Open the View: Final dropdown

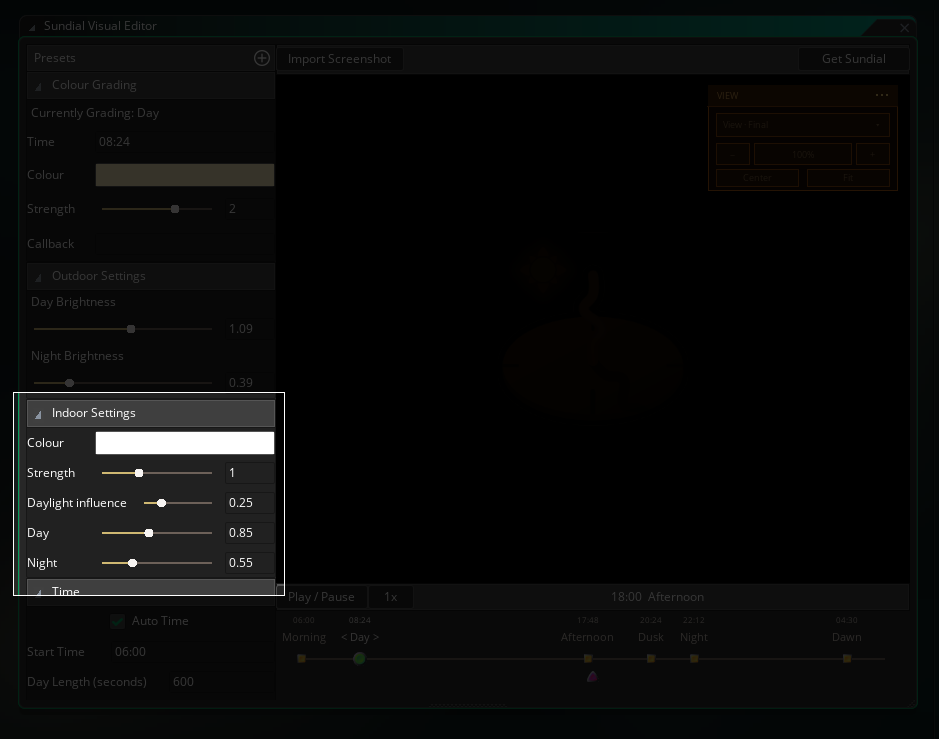point(802,125)
